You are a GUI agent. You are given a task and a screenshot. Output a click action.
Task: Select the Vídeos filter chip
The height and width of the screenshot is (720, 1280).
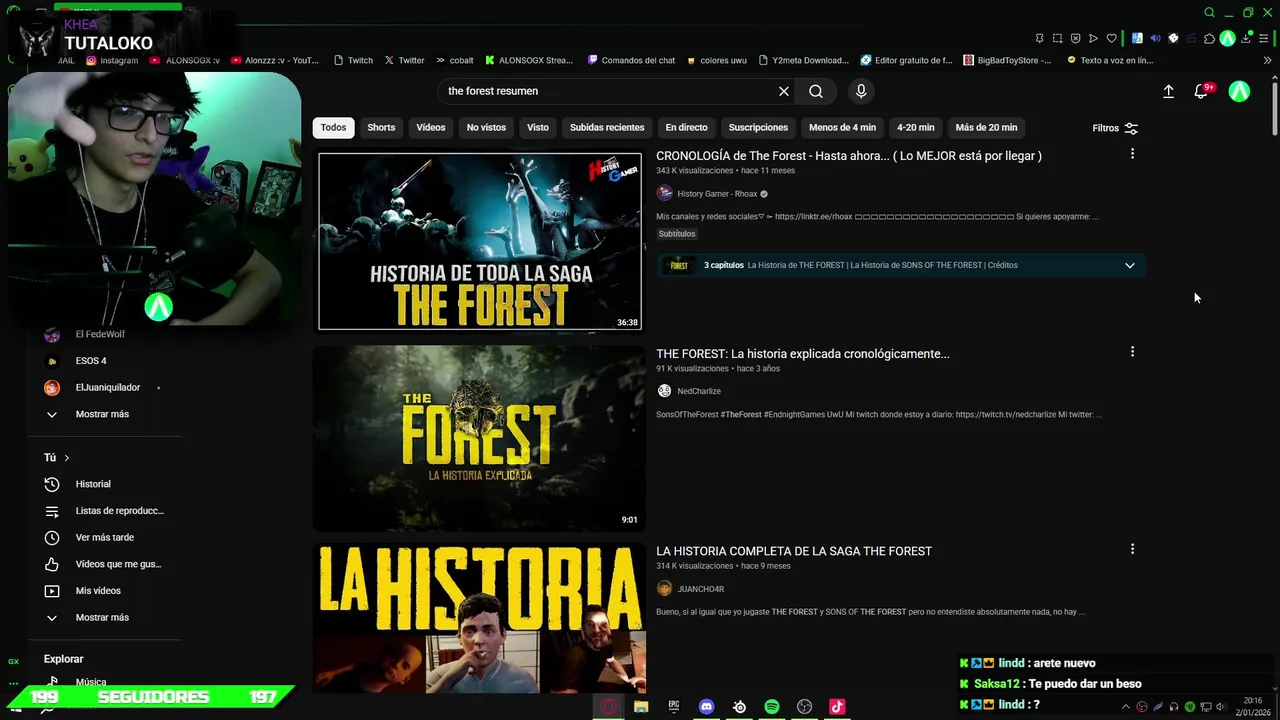tap(431, 128)
